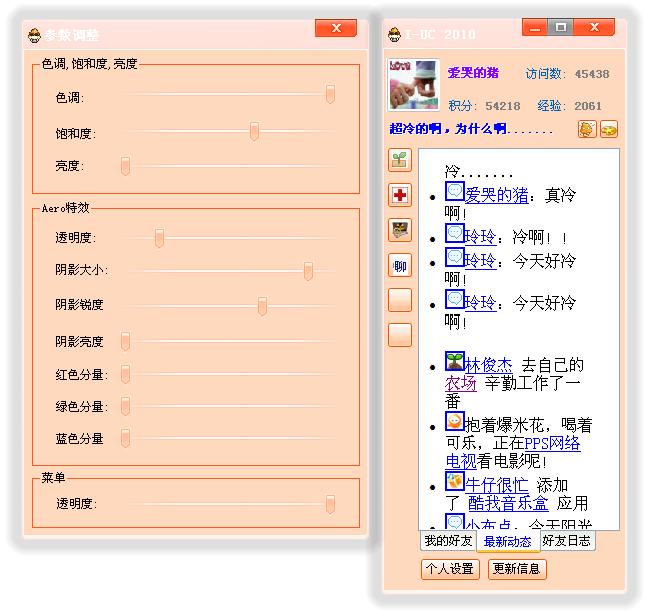
Task: Switch to the 我的好友 tab
Action: (448, 540)
